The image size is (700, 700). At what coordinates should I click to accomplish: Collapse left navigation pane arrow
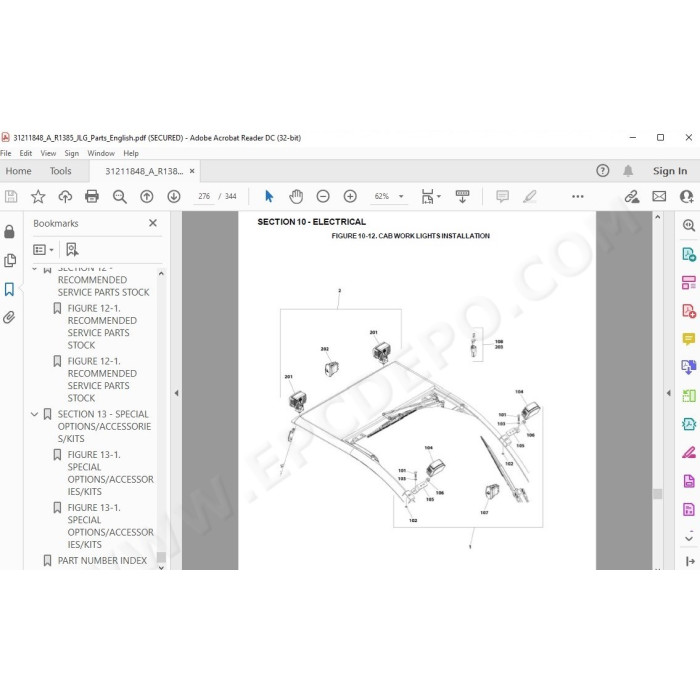176,393
